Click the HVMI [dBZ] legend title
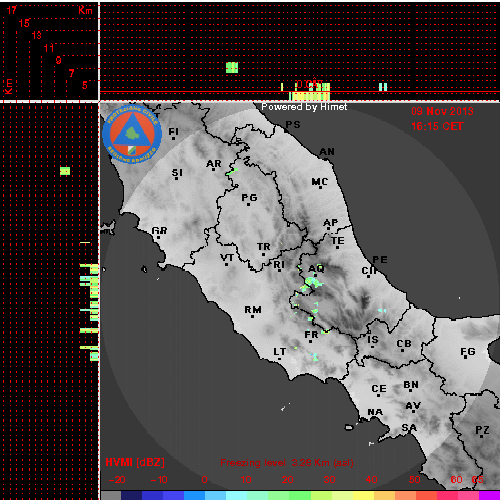The width and height of the screenshot is (500, 500). pyautogui.click(x=135, y=462)
